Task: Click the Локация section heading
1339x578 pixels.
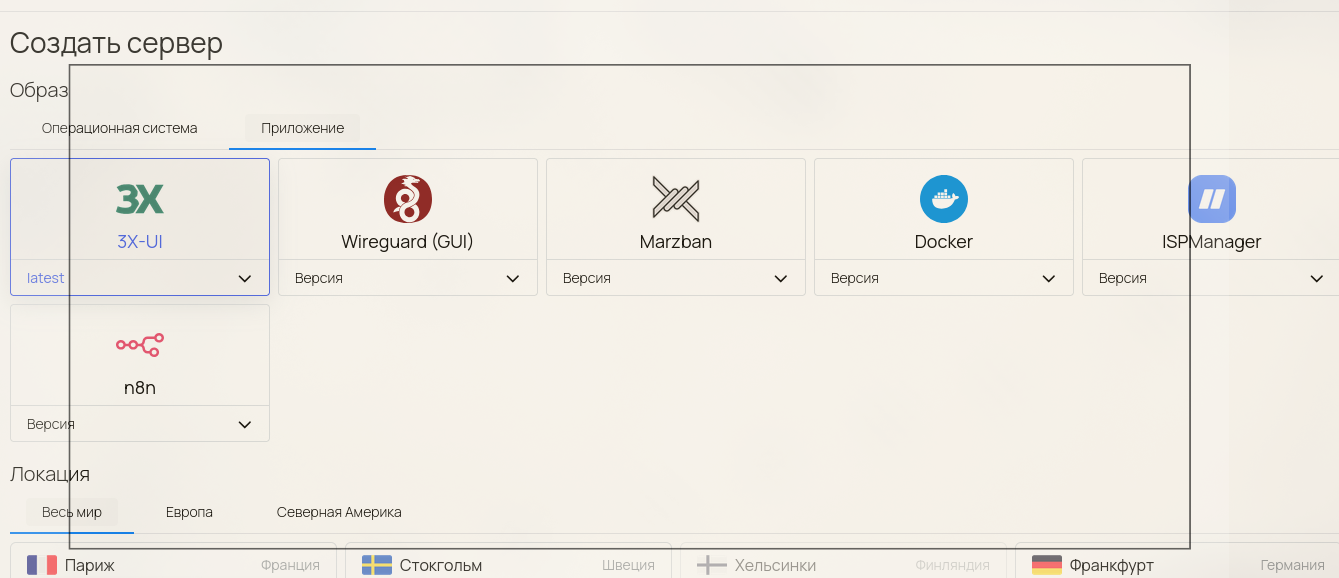Action: [x=50, y=474]
